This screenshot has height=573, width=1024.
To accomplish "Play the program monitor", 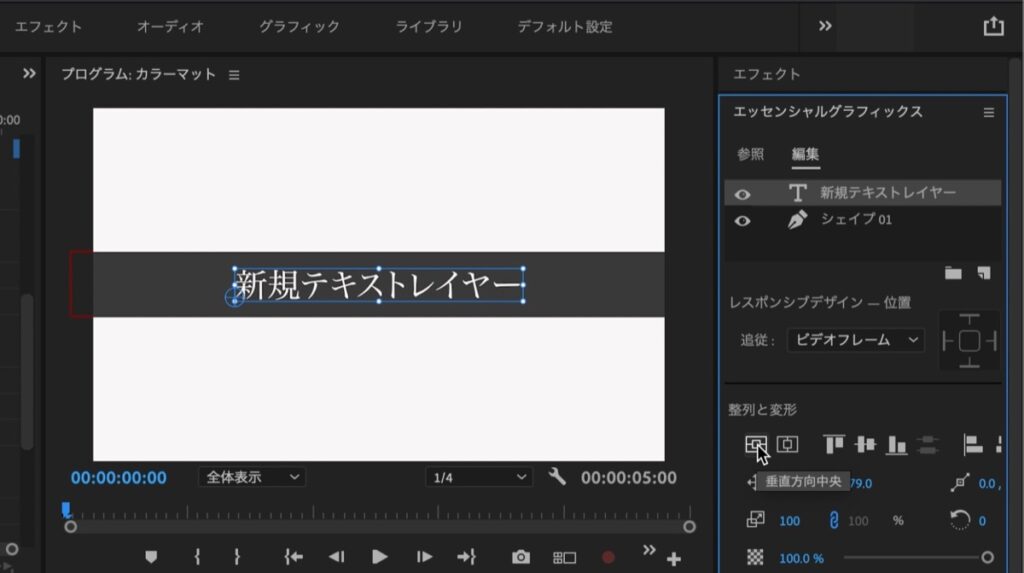I will click(379, 557).
